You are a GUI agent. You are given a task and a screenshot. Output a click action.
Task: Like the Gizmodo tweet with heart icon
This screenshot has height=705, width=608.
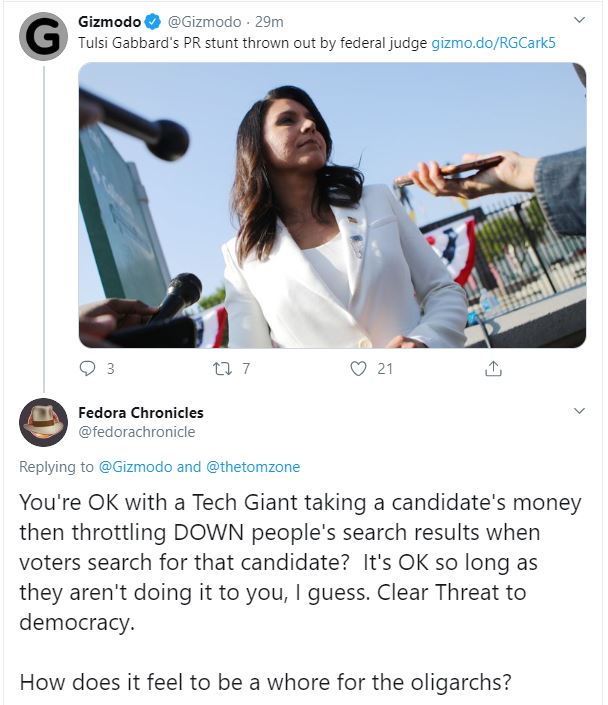(x=359, y=368)
